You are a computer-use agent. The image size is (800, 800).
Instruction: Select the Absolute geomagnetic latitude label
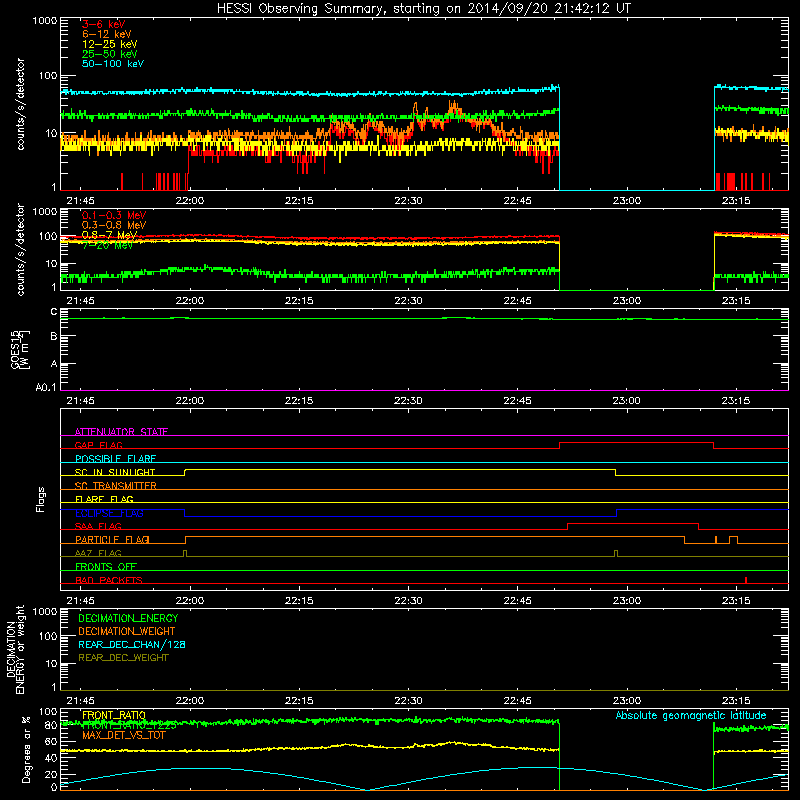(x=691, y=715)
